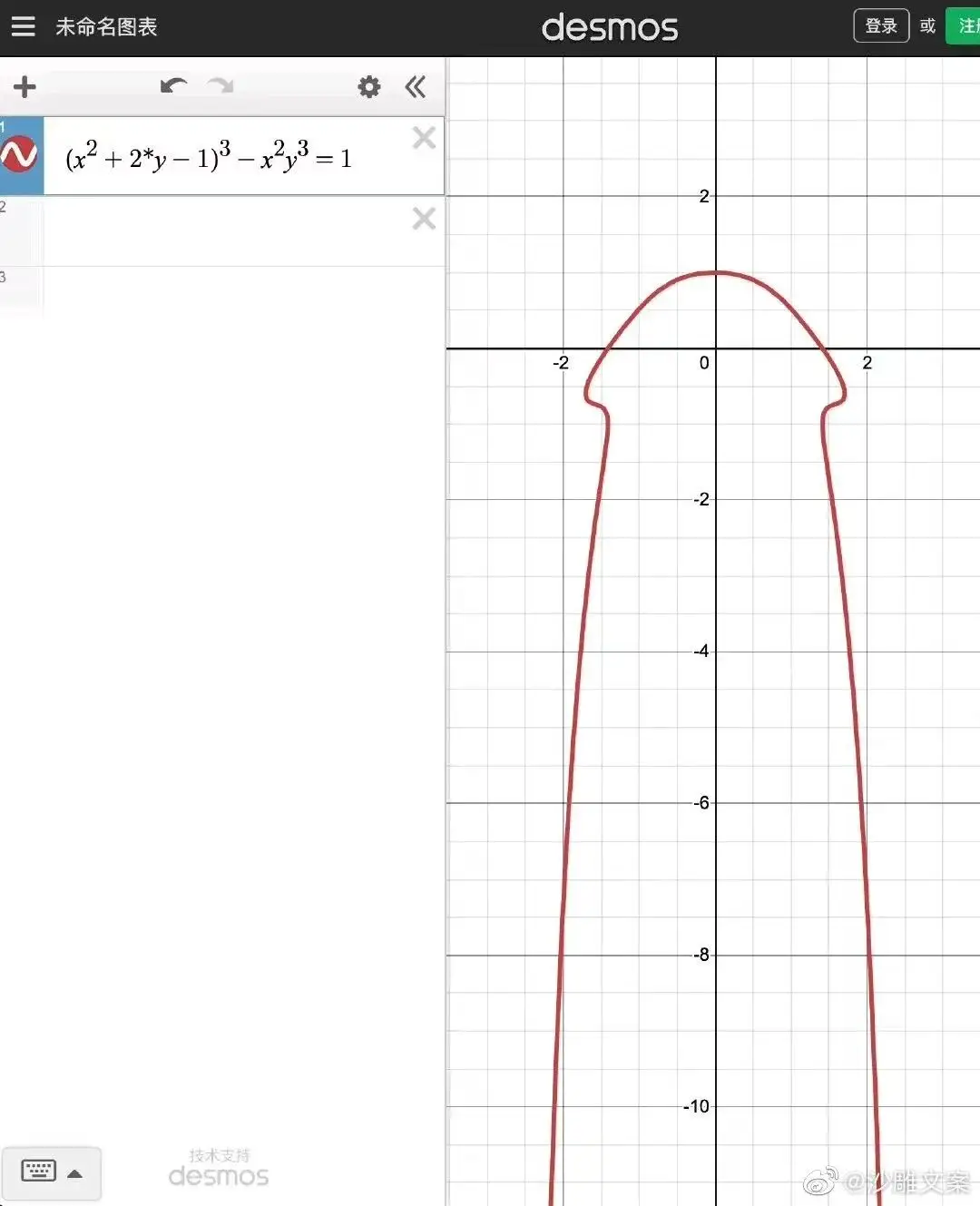Open graph settings gear
Viewport: 980px width, 1206px height.
tap(369, 87)
